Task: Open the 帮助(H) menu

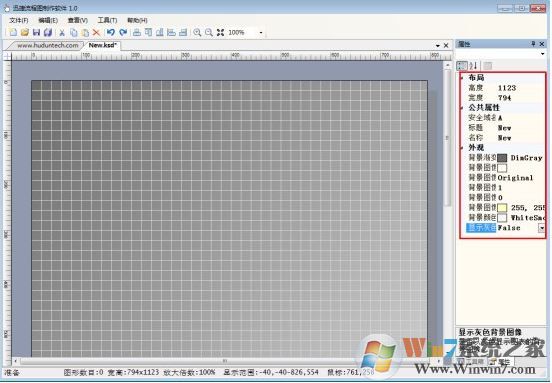Action: 137,20
